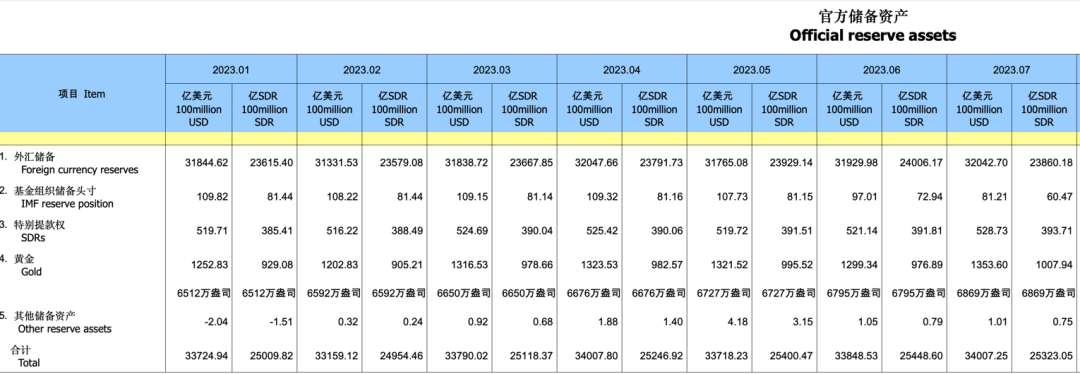Select IMF reserve position value 60.47
1080x374 pixels.
pos(1061,197)
